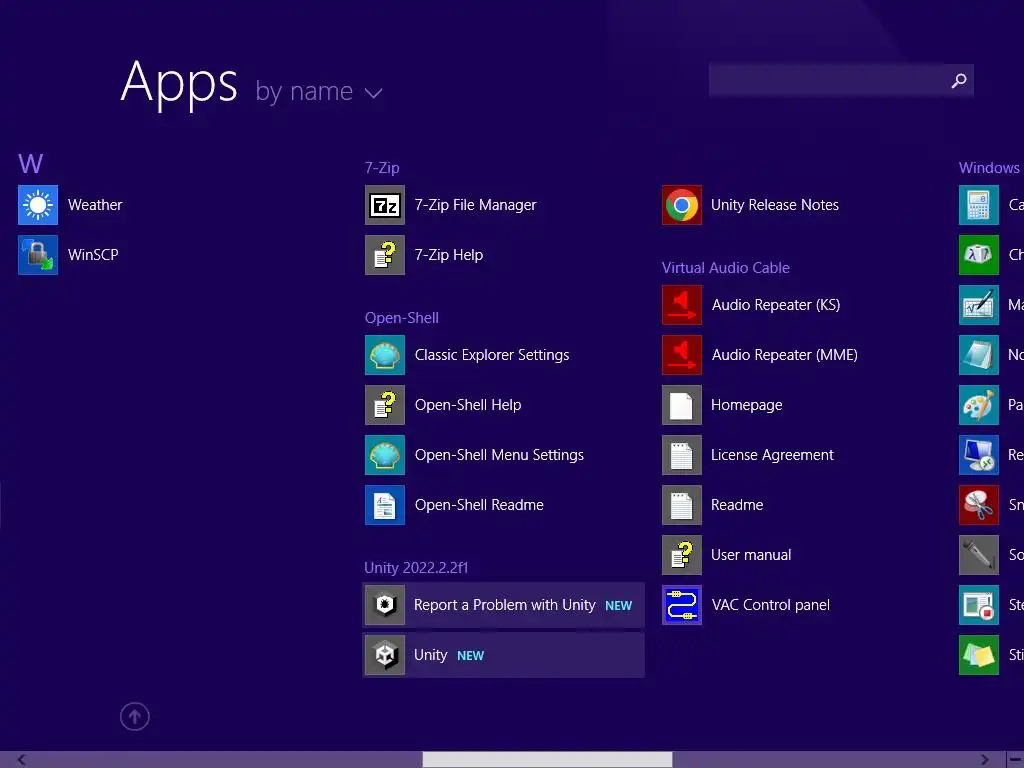This screenshot has width=1024, height=768.
Task: Click the 'User manual' label
Action: click(751, 555)
